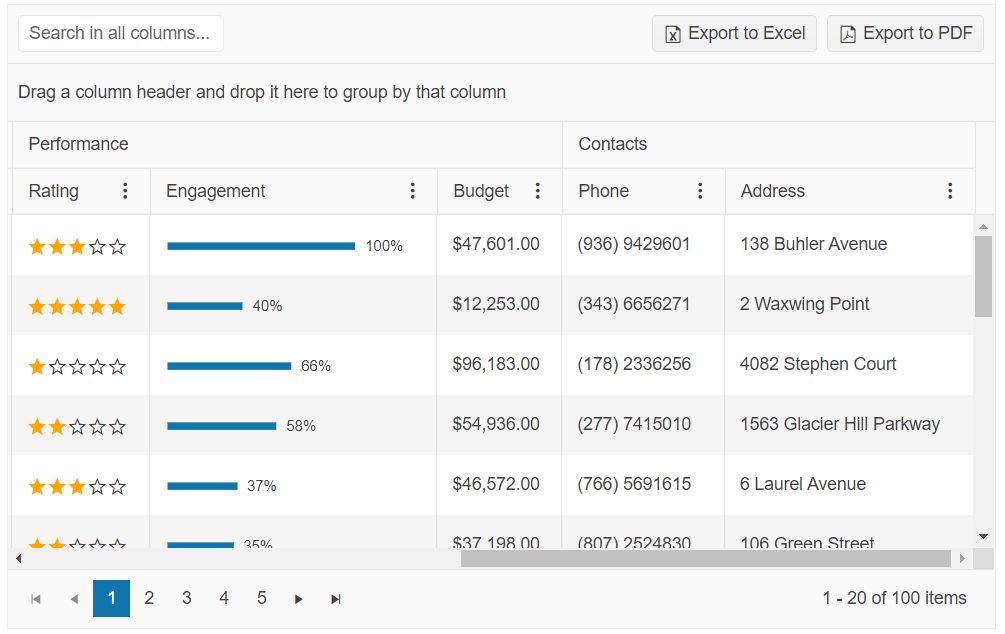The image size is (1005, 634).
Task: Click the Excel file icon in export button
Action: point(674,34)
